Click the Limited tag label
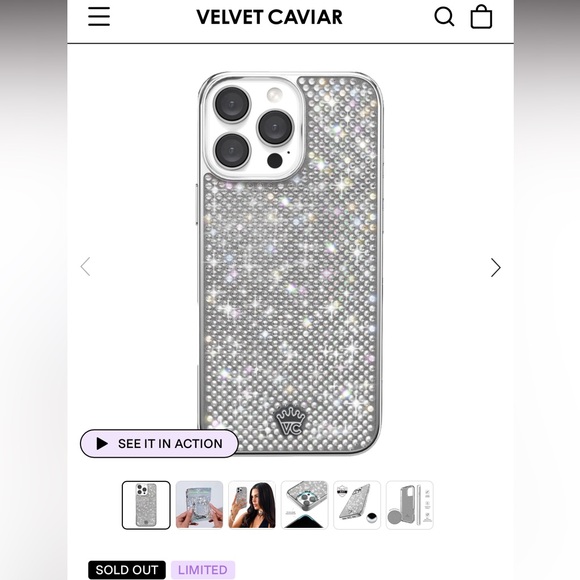This screenshot has height=580, width=580. tap(203, 570)
